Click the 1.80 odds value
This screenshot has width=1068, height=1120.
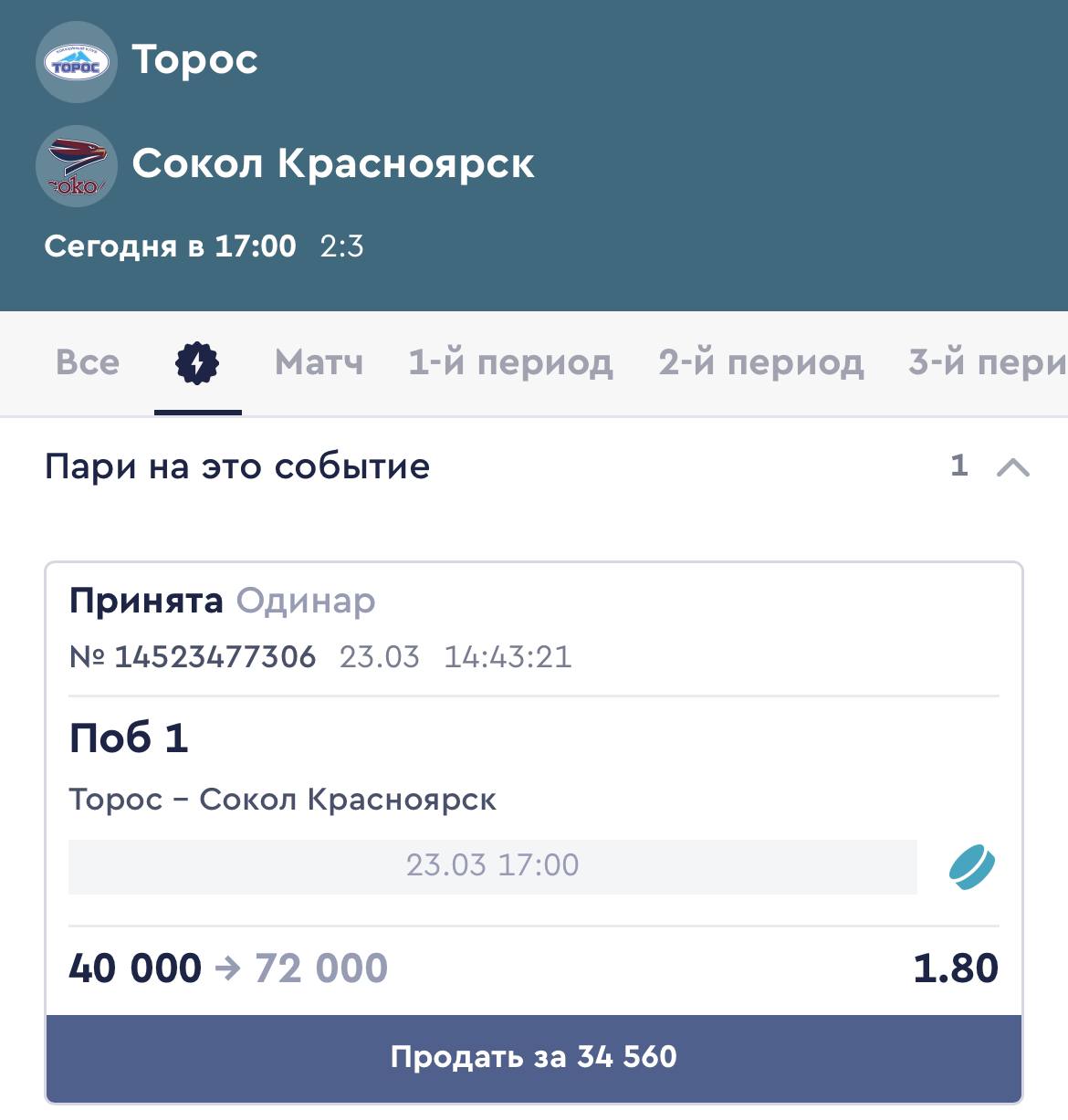pyautogui.click(x=956, y=968)
